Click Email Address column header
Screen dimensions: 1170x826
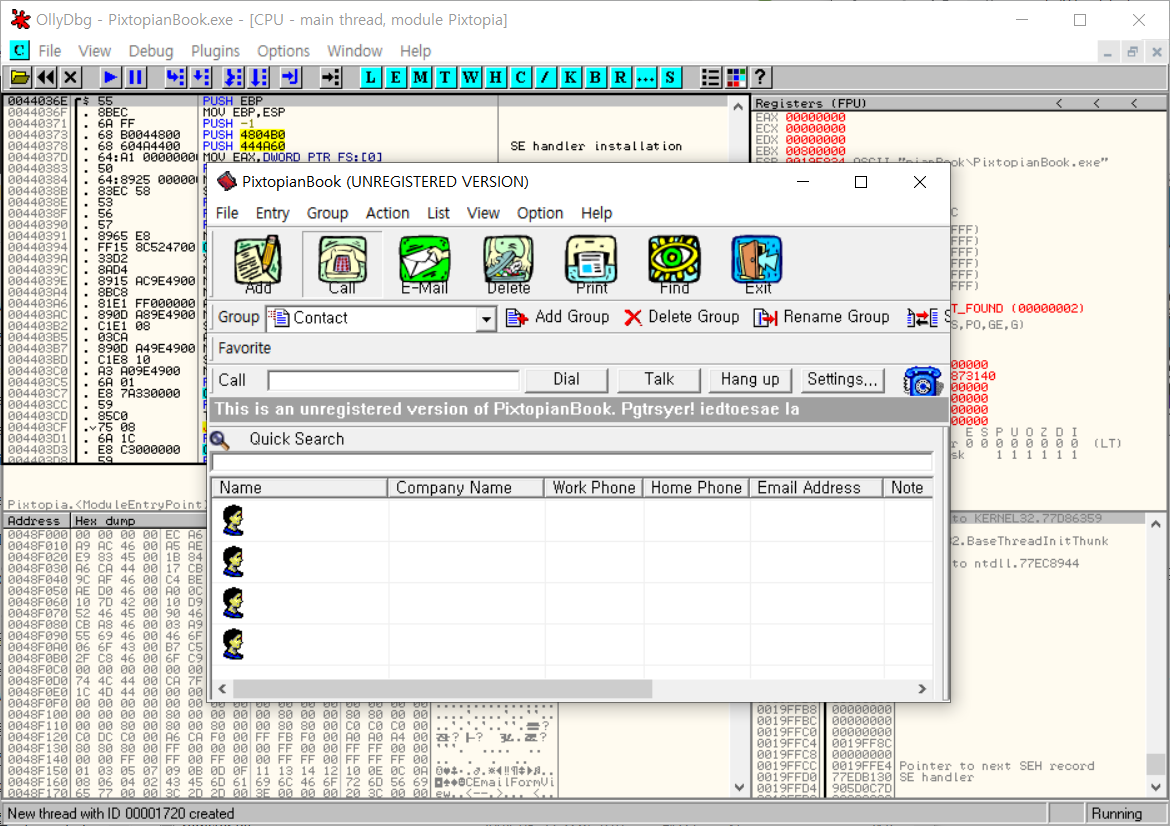click(x=817, y=488)
